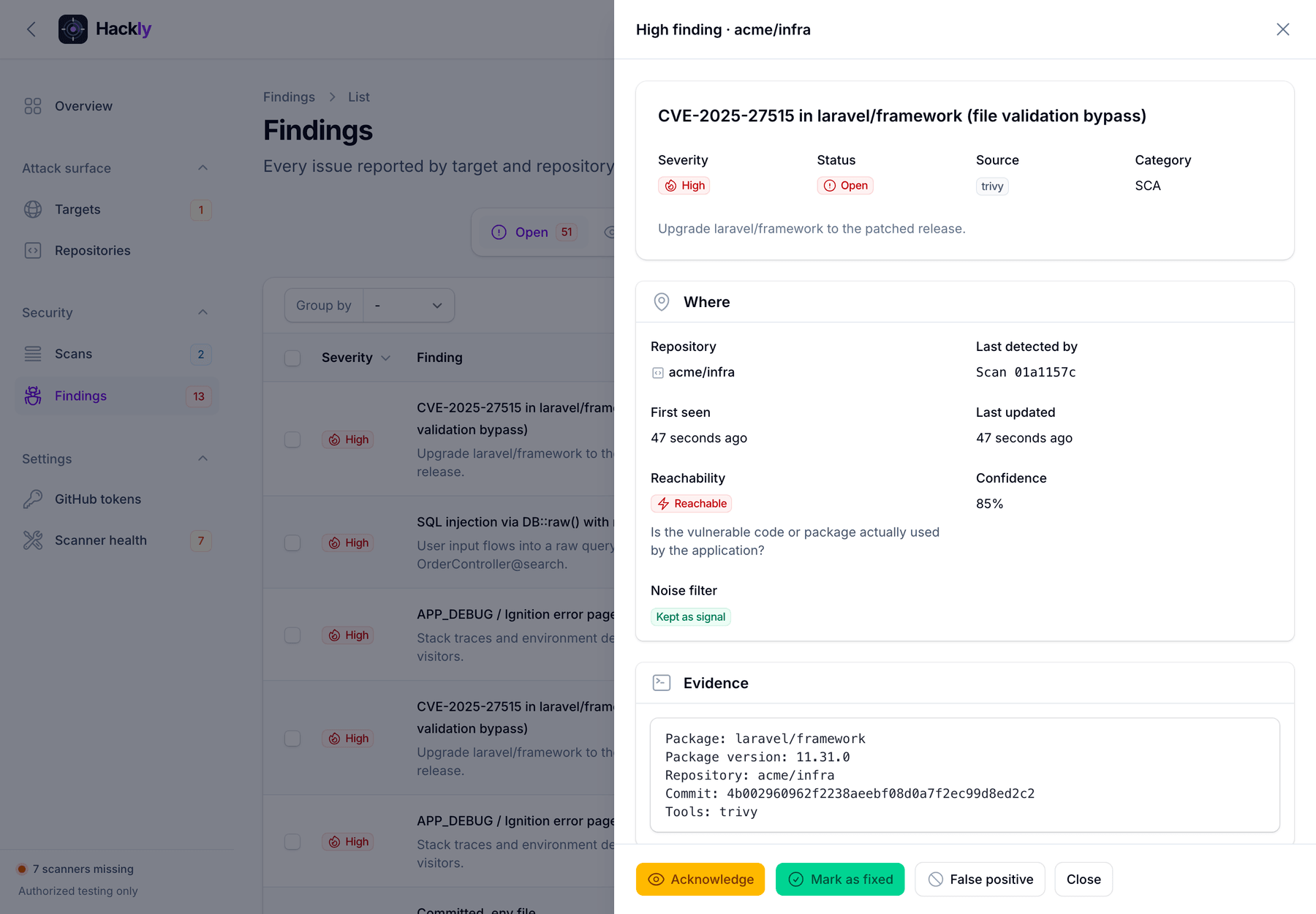Click the GitHub tokens key icon

tap(33, 499)
